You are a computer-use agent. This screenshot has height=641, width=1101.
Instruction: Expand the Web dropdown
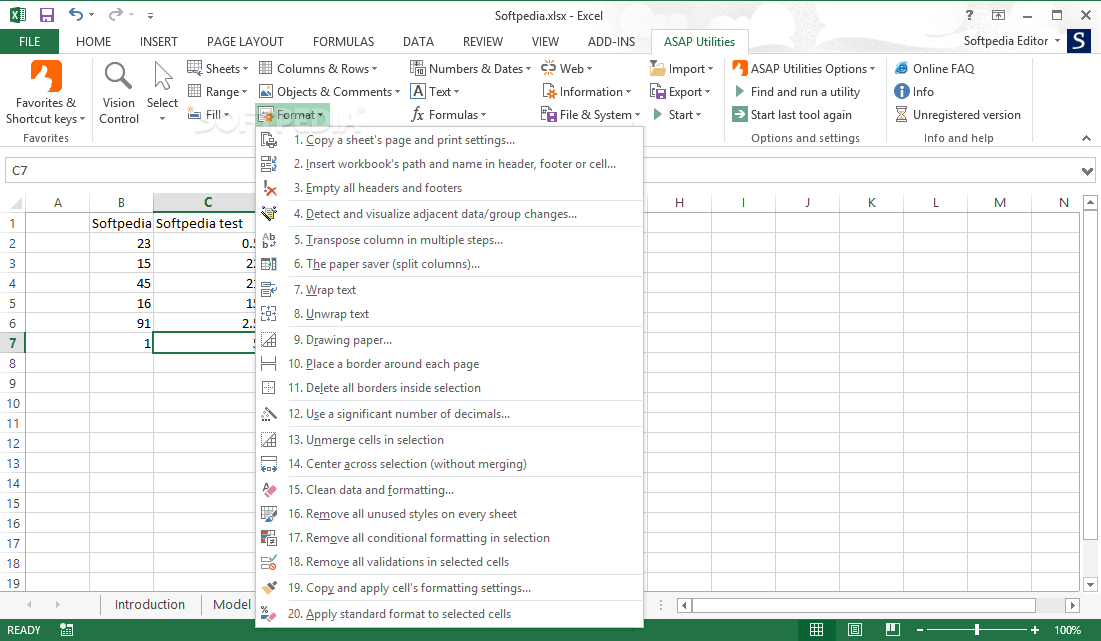tap(567, 68)
